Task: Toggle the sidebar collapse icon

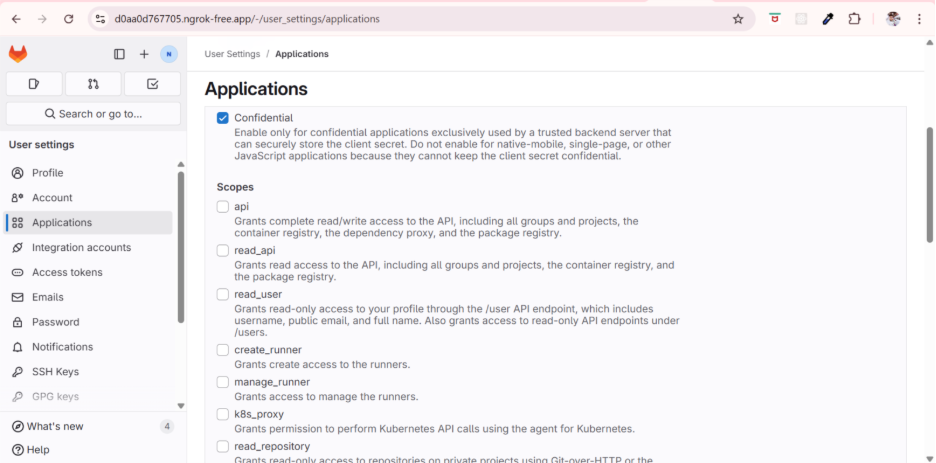Action: [x=119, y=54]
